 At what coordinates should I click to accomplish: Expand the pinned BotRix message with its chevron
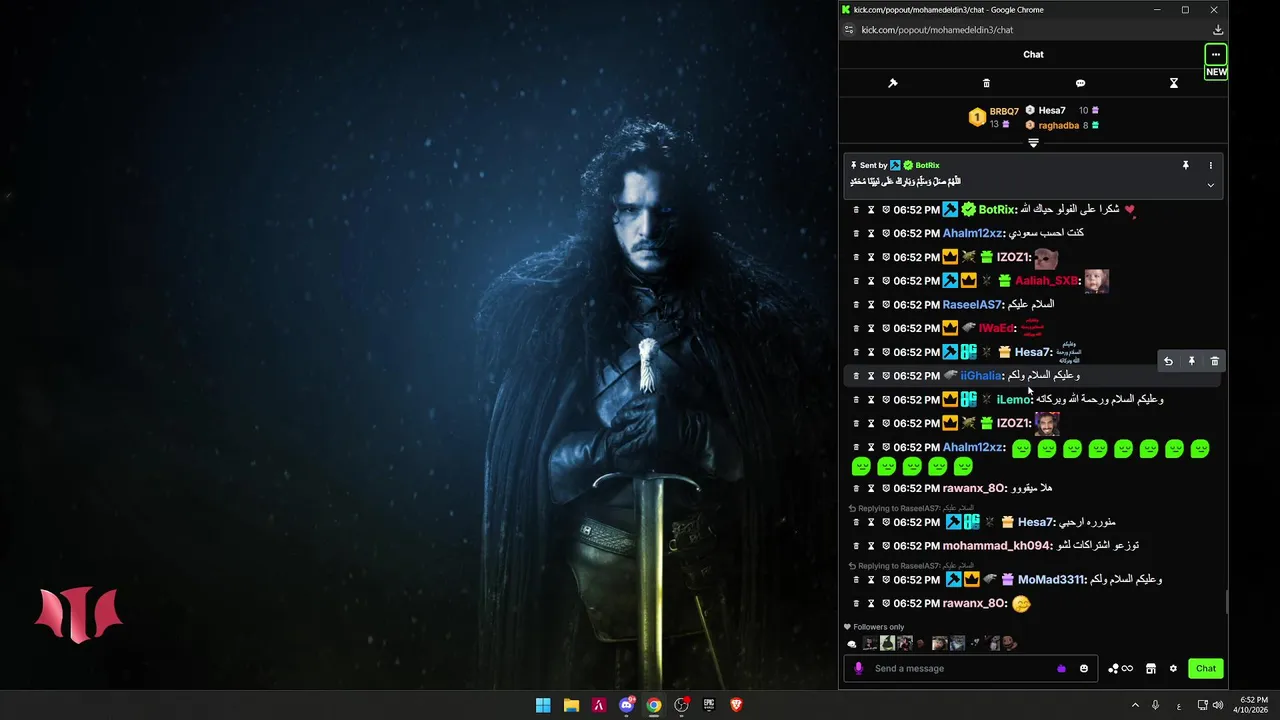point(1210,185)
